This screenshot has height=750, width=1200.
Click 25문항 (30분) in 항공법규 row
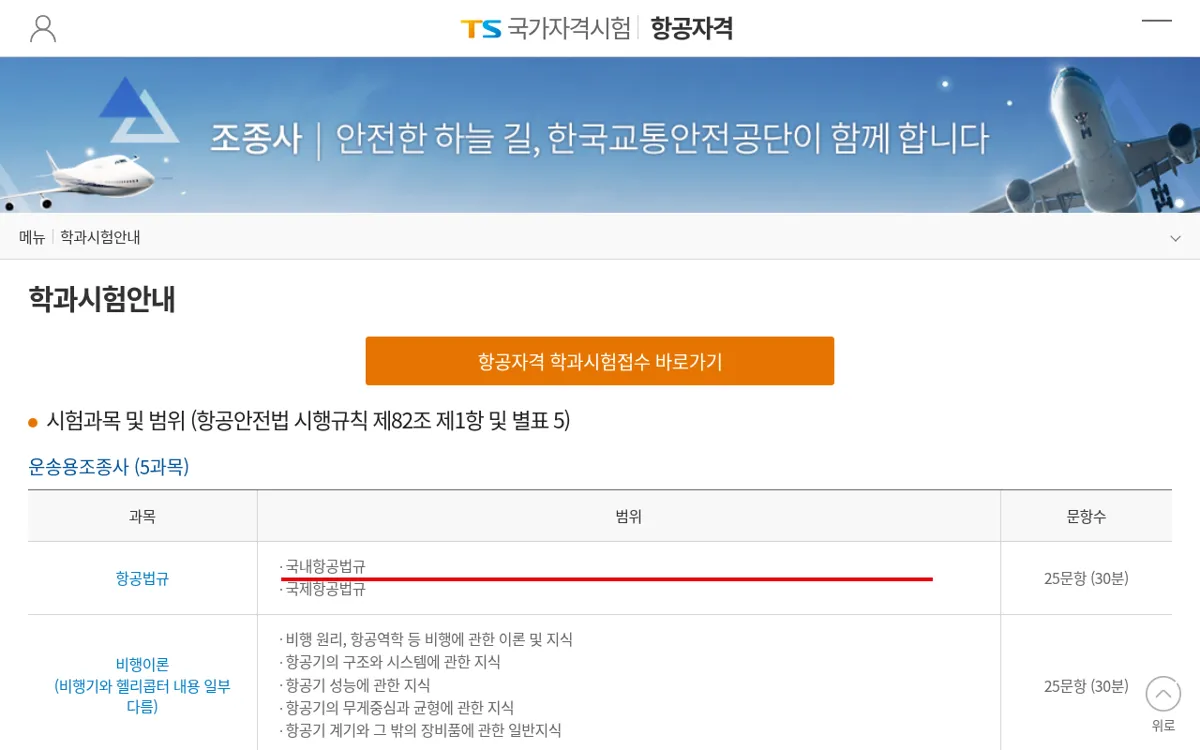(1086, 578)
